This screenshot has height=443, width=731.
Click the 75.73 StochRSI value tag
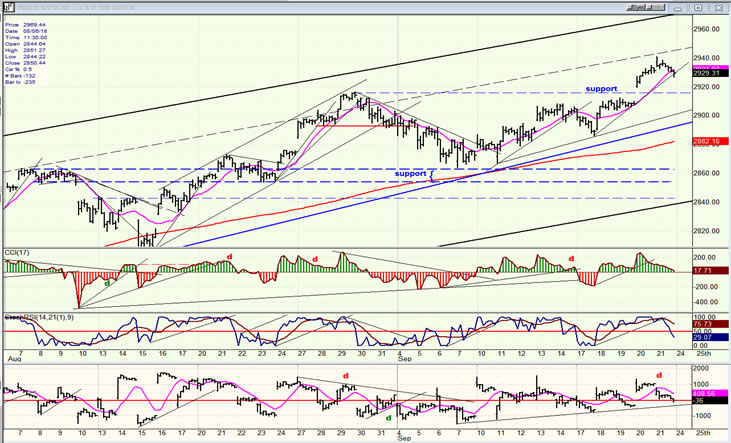(710, 324)
